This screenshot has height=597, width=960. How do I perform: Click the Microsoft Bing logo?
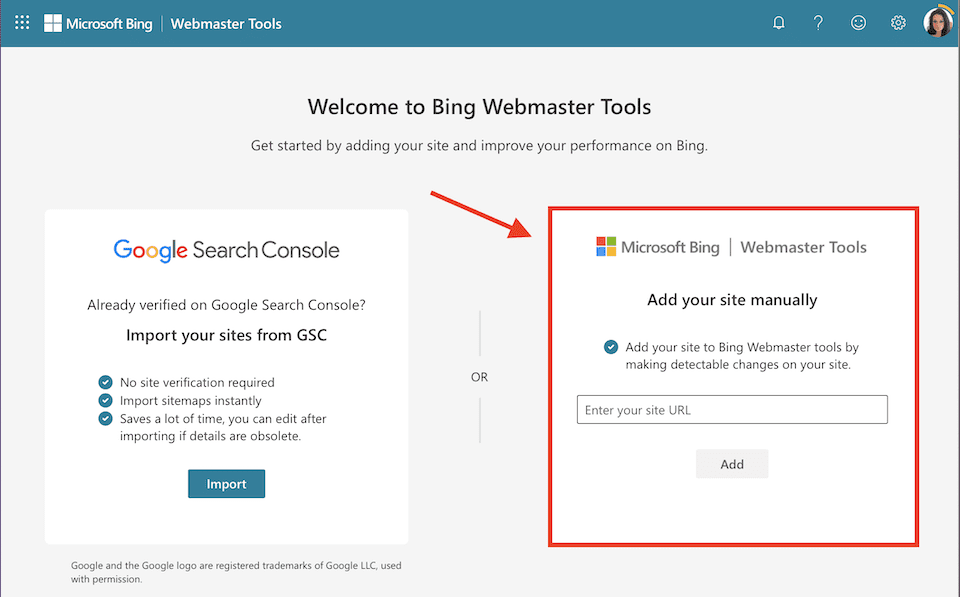(98, 23)
